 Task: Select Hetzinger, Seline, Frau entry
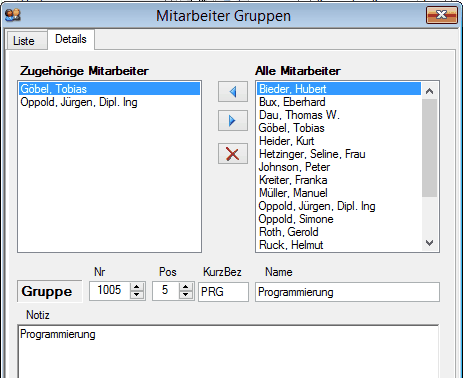[x=339, y=154]
